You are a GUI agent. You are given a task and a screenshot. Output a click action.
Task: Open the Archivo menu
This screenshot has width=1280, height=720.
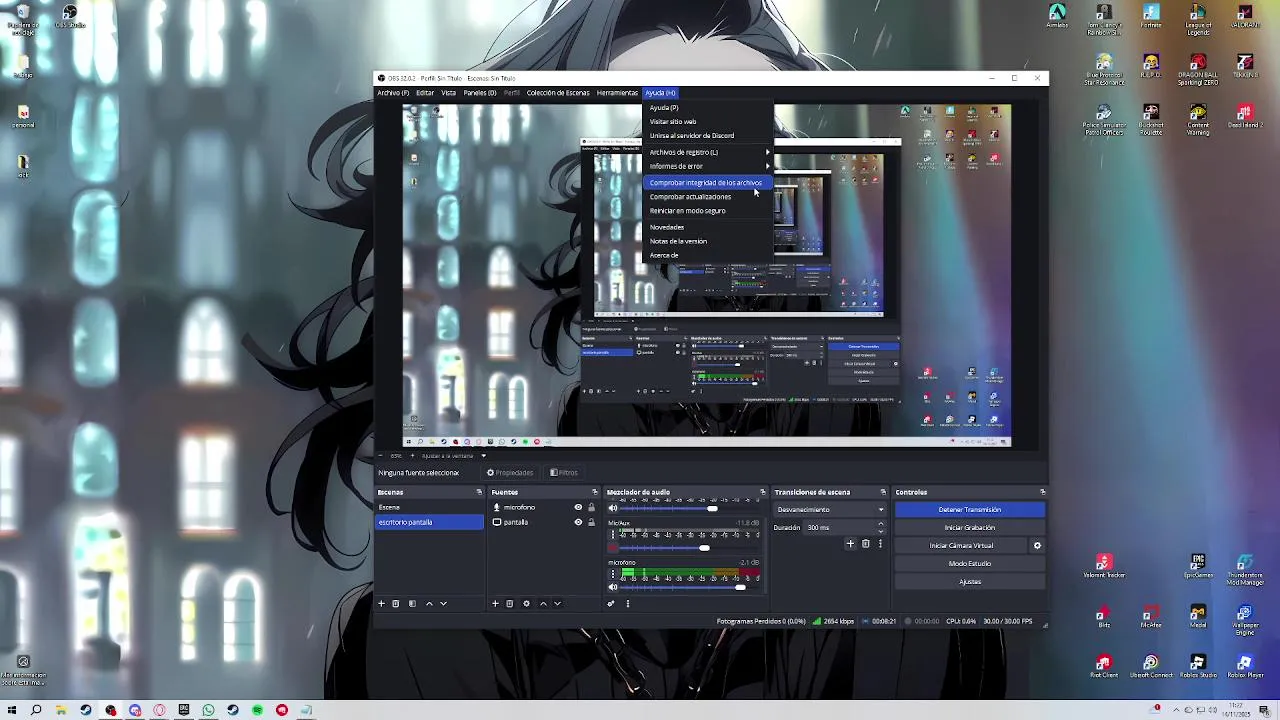pos(393,93)
